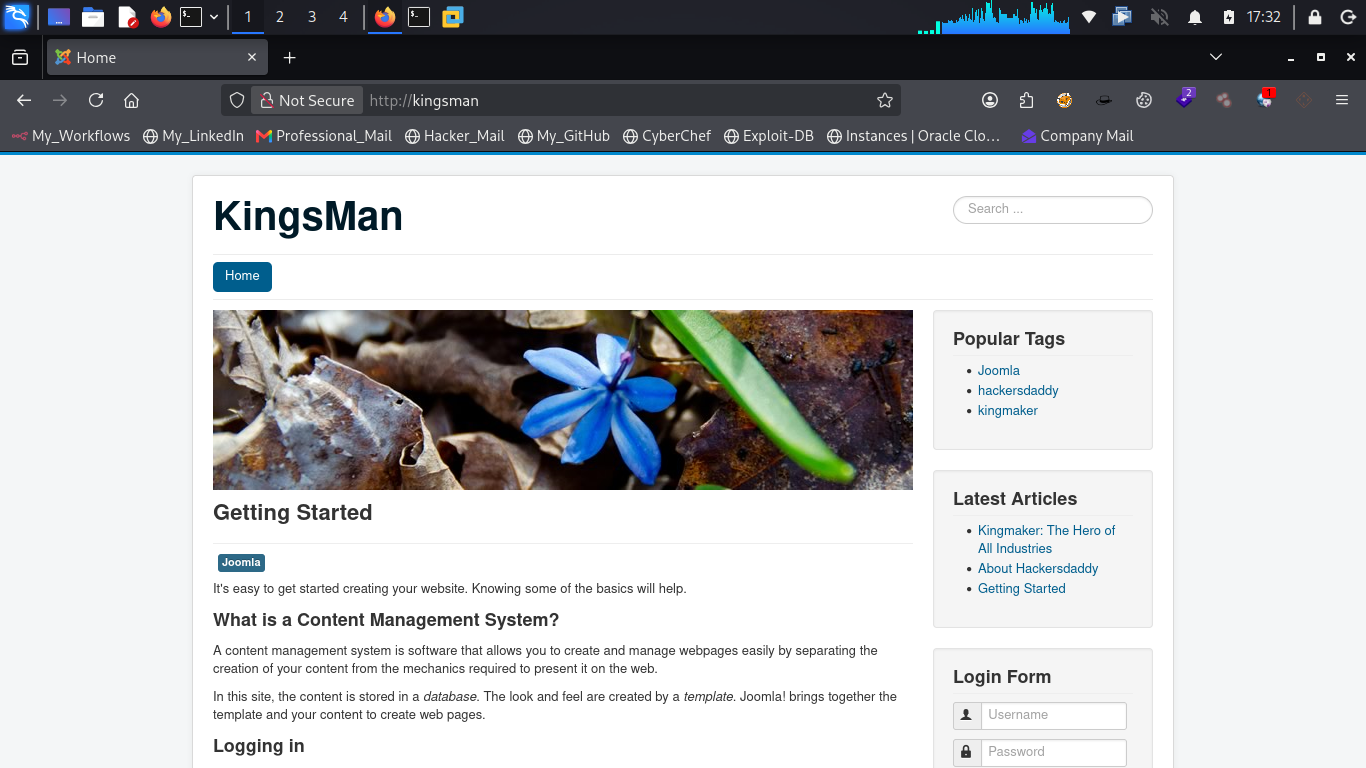Image resolution: width=1366 pixels, height=768 pixels.
Task: Reload the current page
Action: [x=96, y=100]
